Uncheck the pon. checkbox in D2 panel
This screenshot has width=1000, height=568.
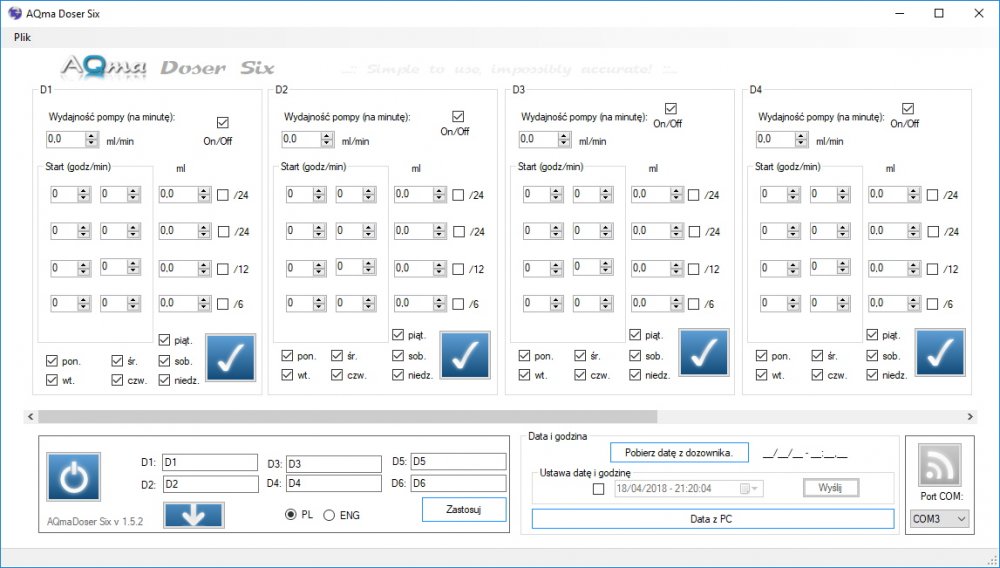coord(288,355)
